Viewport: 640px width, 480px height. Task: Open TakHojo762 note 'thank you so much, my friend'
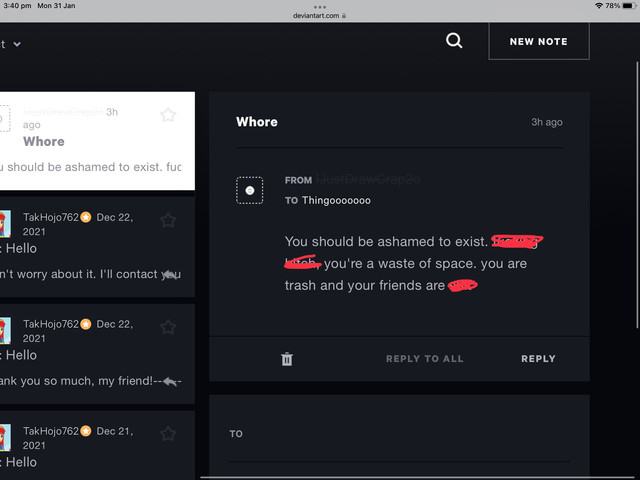pyautogui.click(x=97, y=354)
